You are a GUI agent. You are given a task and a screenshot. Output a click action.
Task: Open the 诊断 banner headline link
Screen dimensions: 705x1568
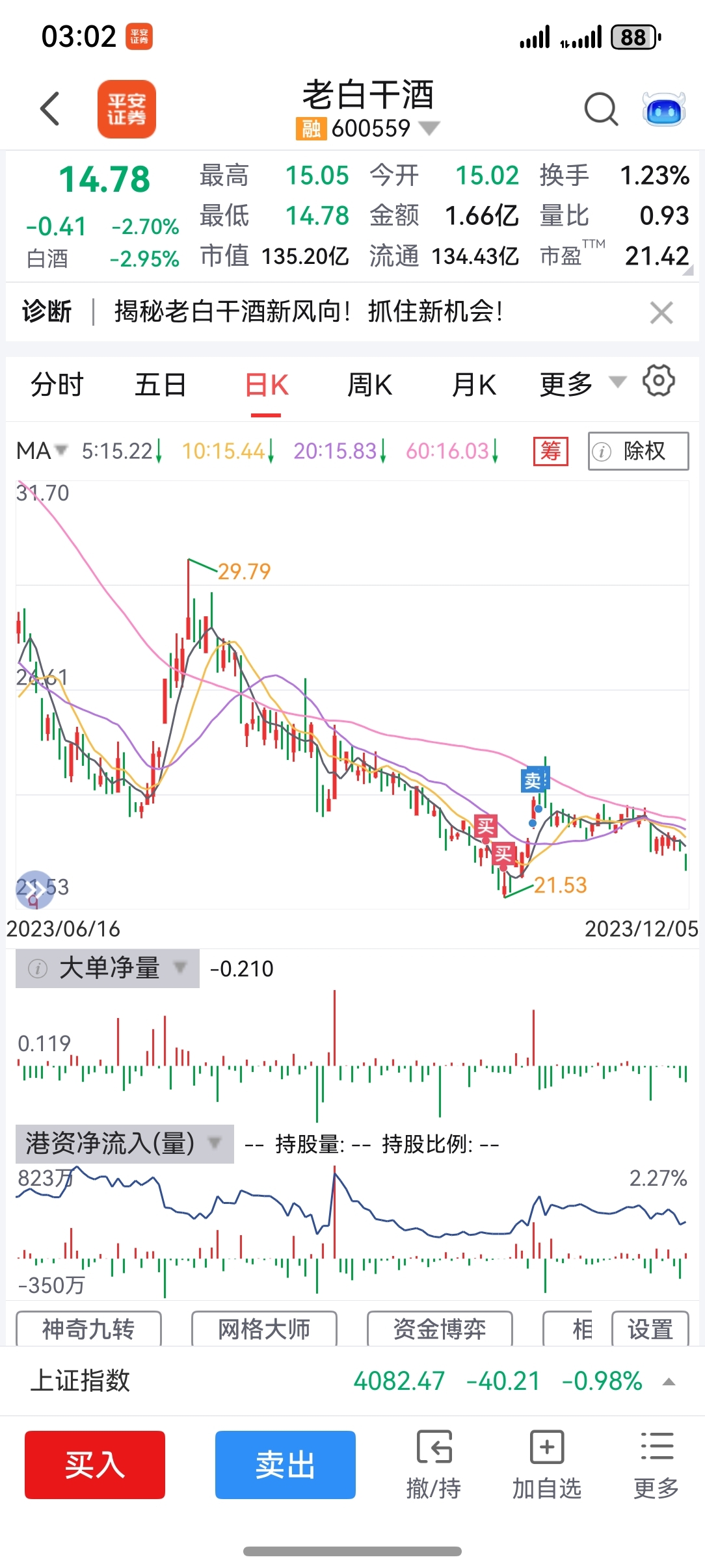(x=308, y=311)
